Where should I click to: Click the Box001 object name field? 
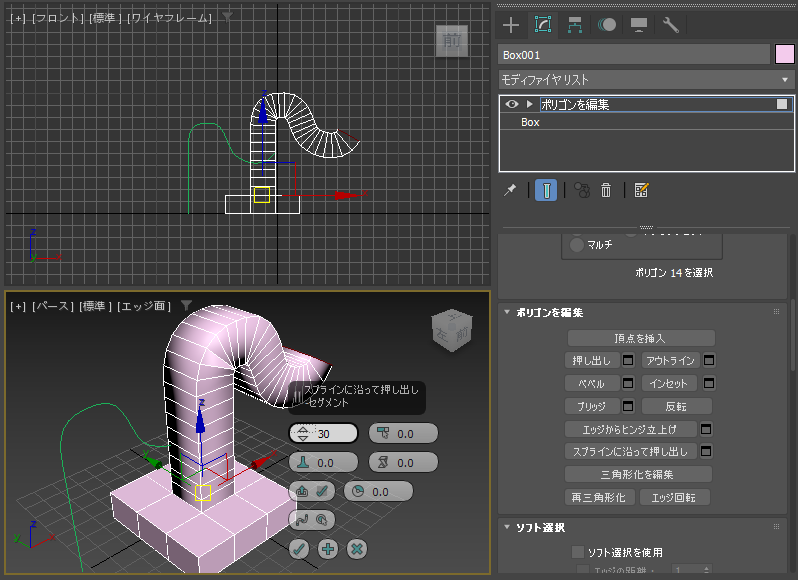click(634, 55)
